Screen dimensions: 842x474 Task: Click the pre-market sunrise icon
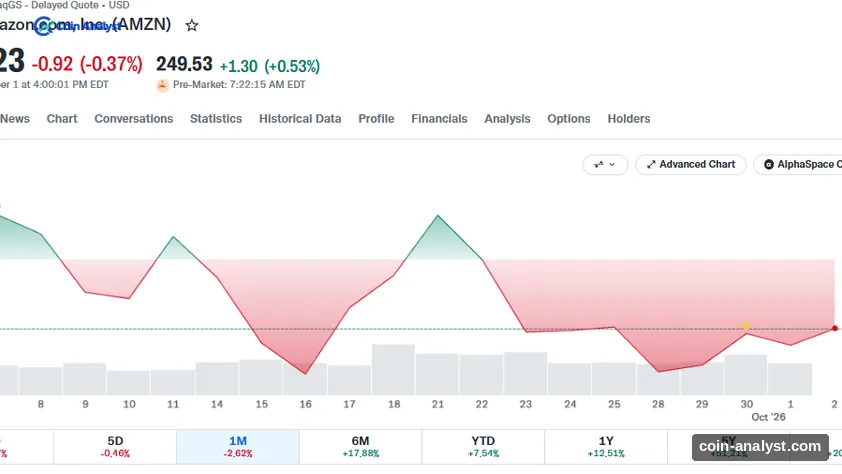162,85
